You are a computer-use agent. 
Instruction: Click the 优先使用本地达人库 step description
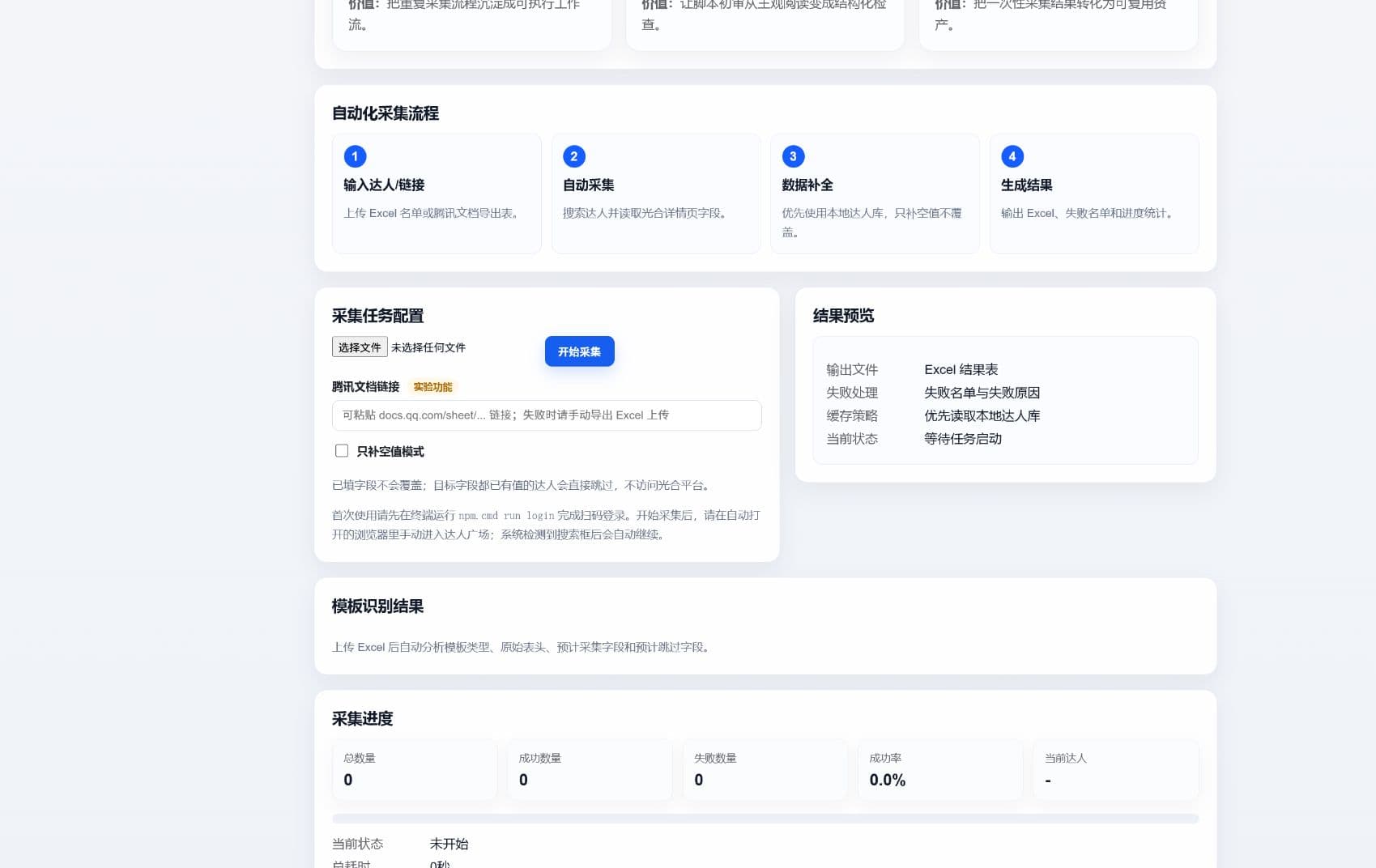click(872, 223)
